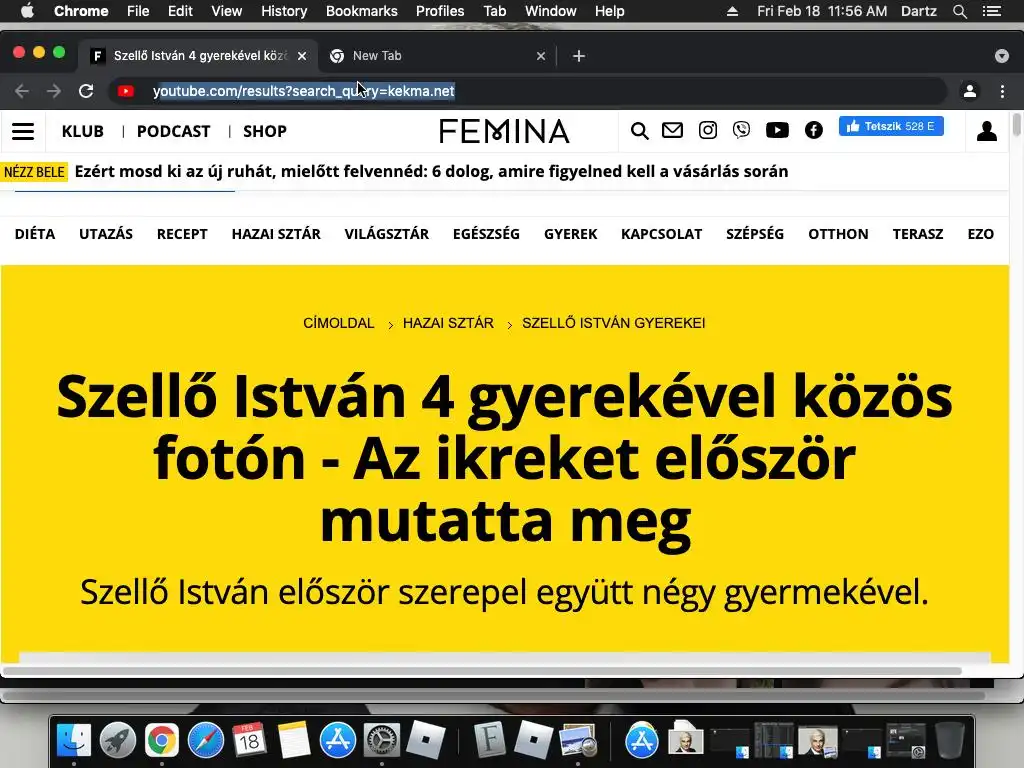Open the Chrome profile avatar button
The image size is (1024, 768).
click(970, 91)
